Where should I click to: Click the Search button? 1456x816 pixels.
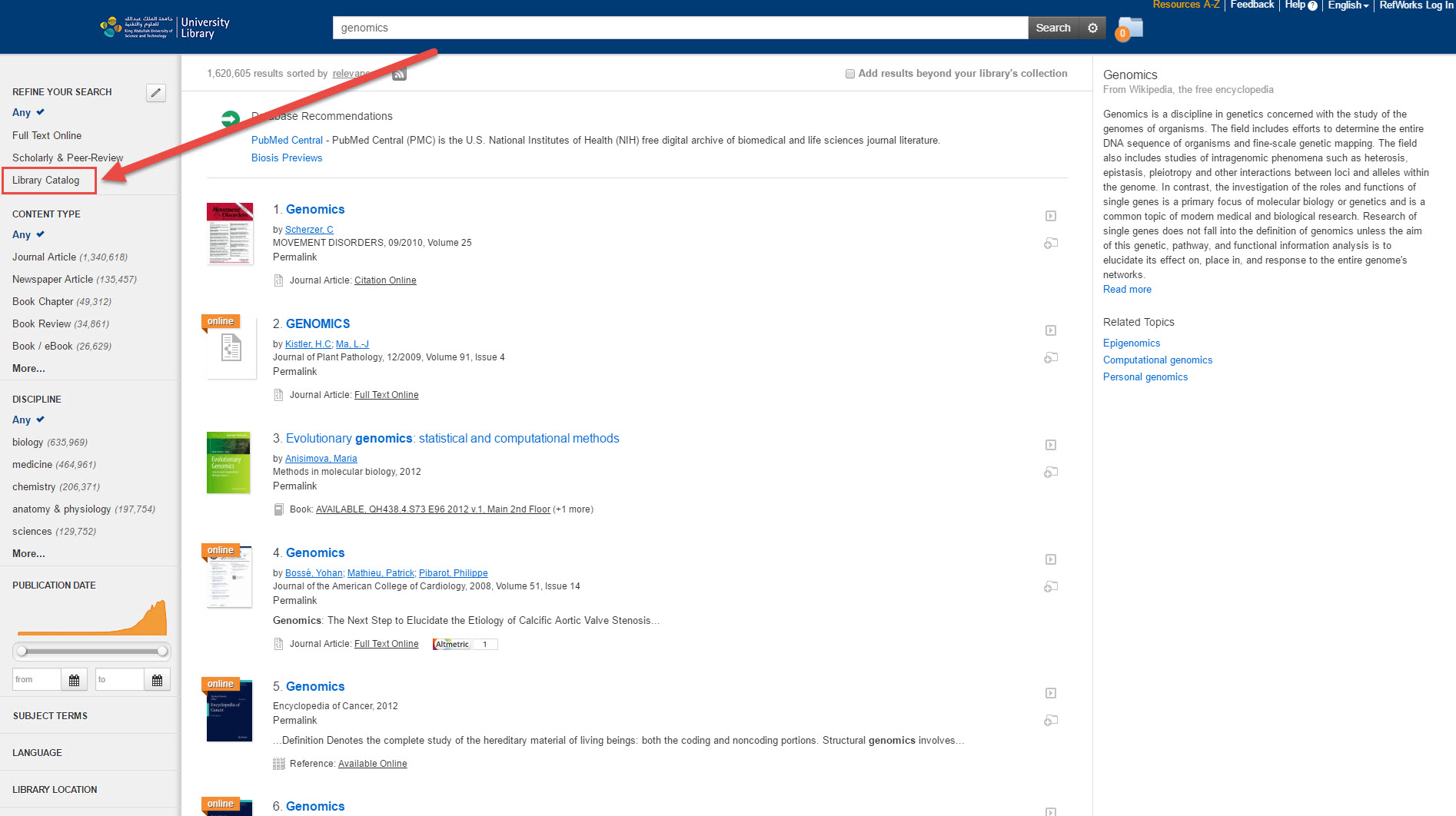tap(1052, 28)
